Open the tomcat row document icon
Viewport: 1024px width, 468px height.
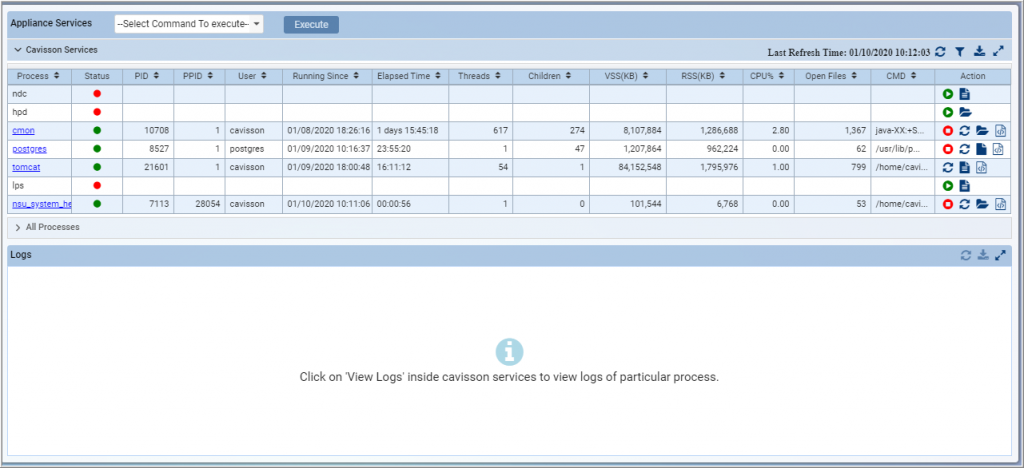[x=965, y=167]
